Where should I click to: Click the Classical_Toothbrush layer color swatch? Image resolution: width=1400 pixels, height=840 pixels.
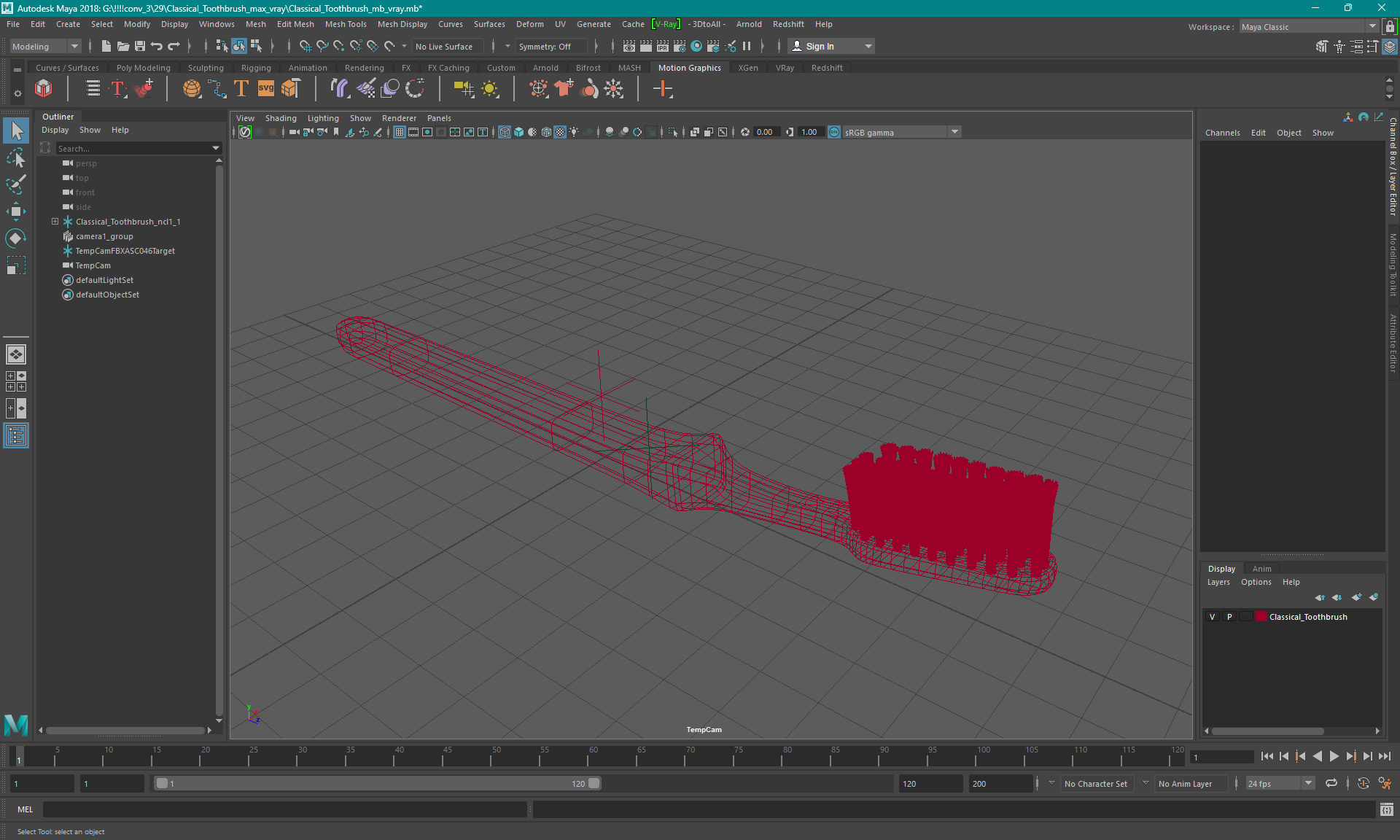click(x=1261, y=617)
